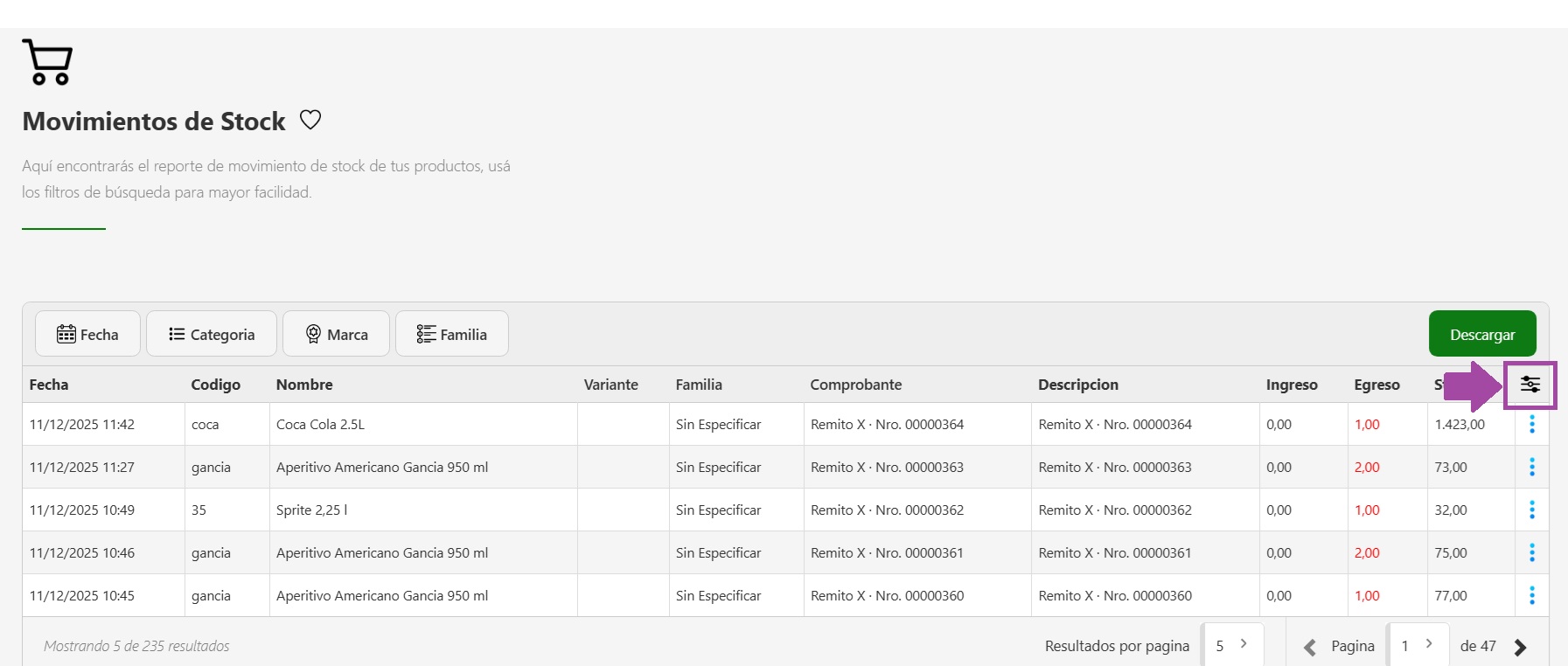Open the Marca filter
Viewport: 1568px width, 666px height.
(336, 335)
